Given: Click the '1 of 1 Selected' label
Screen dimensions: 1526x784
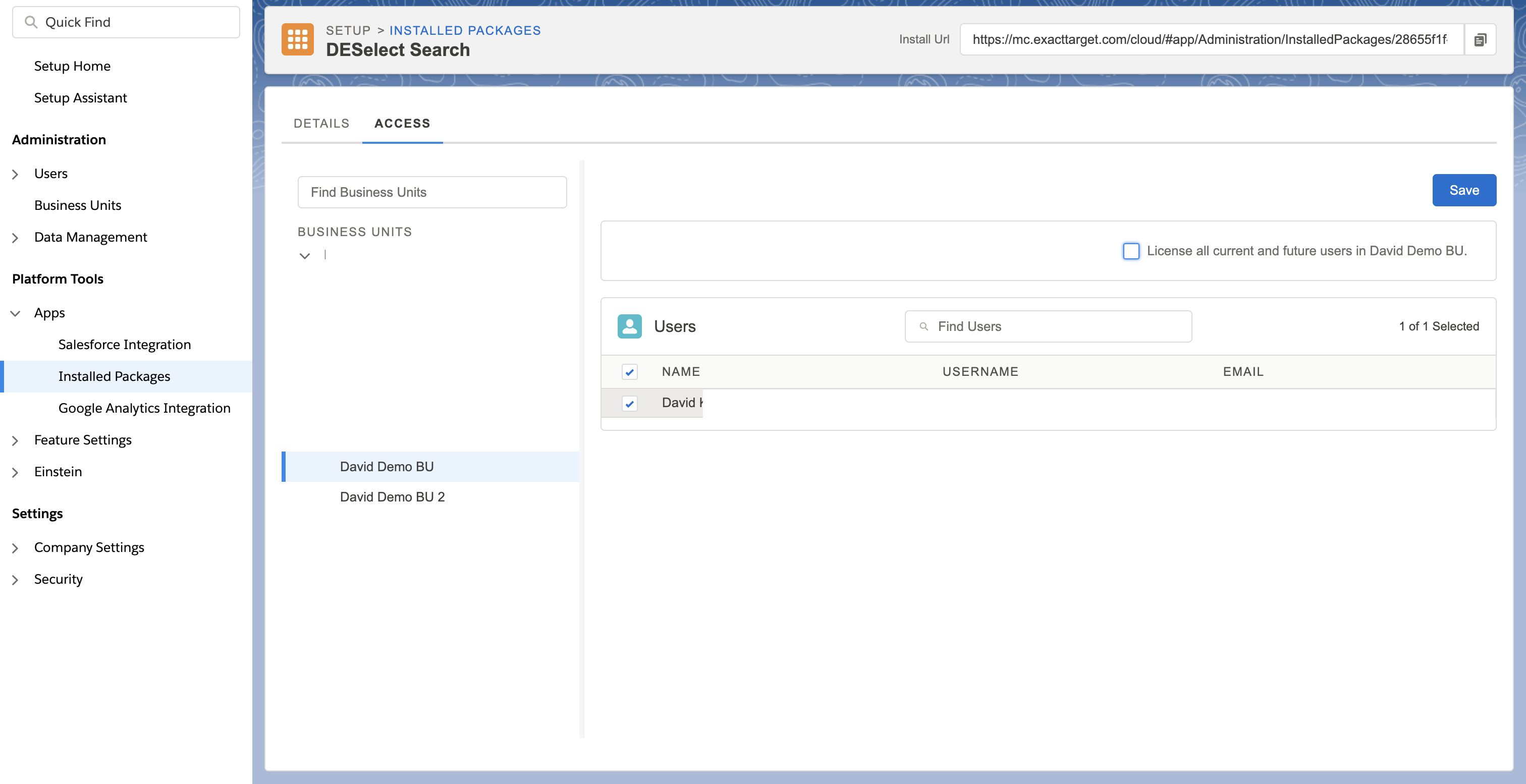Looking at the screenshot, I should [x=1439, y=326].
